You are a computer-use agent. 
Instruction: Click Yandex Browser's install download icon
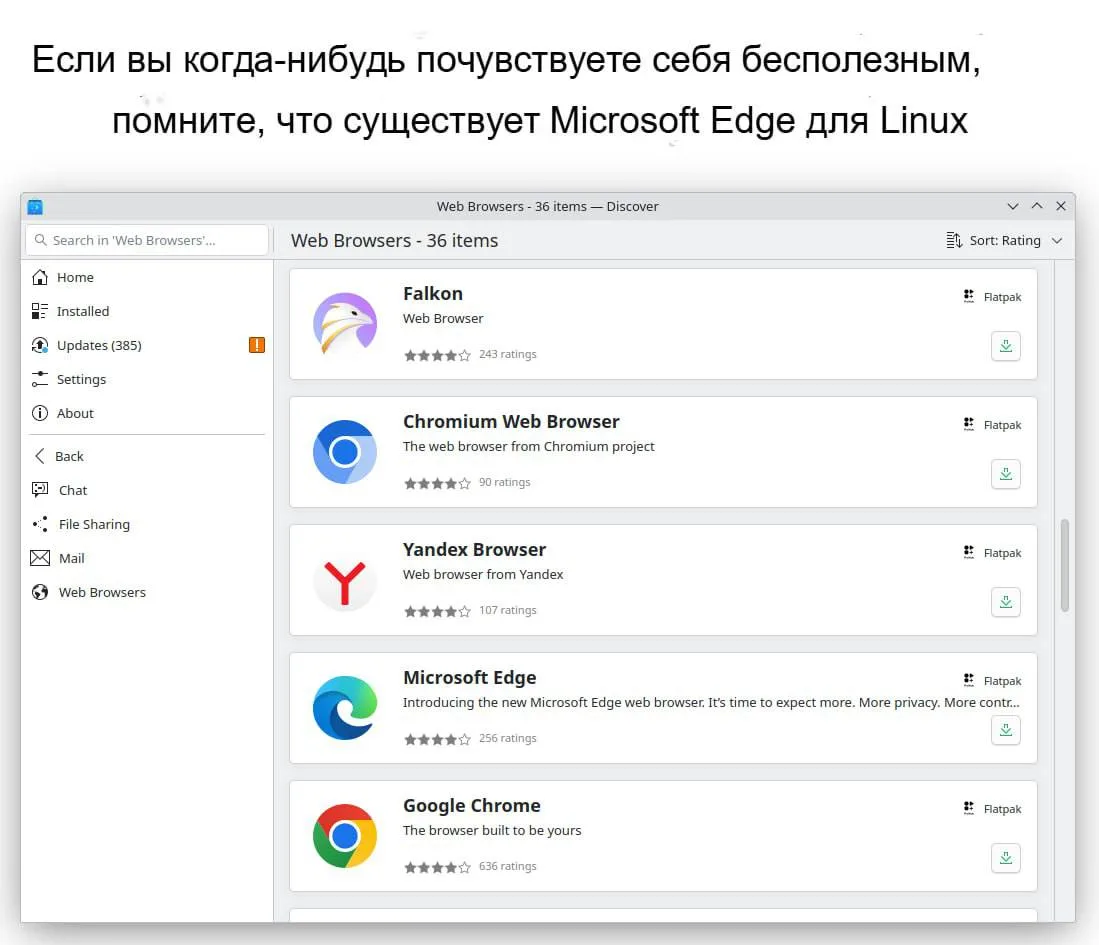[x=1005, y=602]
